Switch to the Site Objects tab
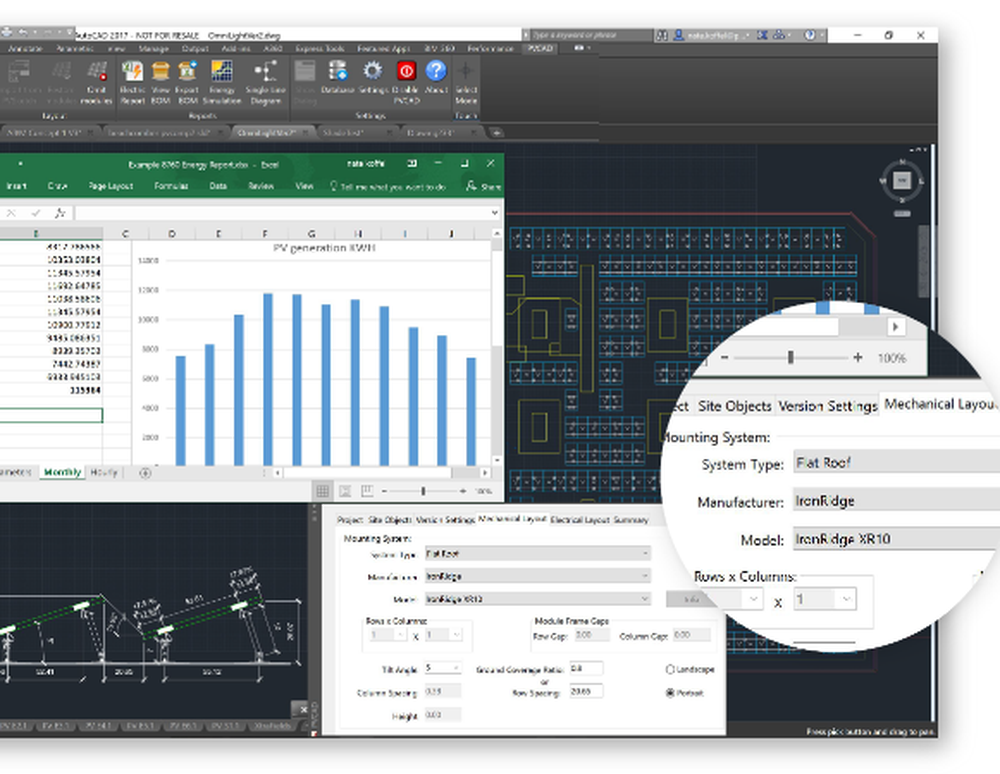 pyautogui.click(x=390, y=520)
